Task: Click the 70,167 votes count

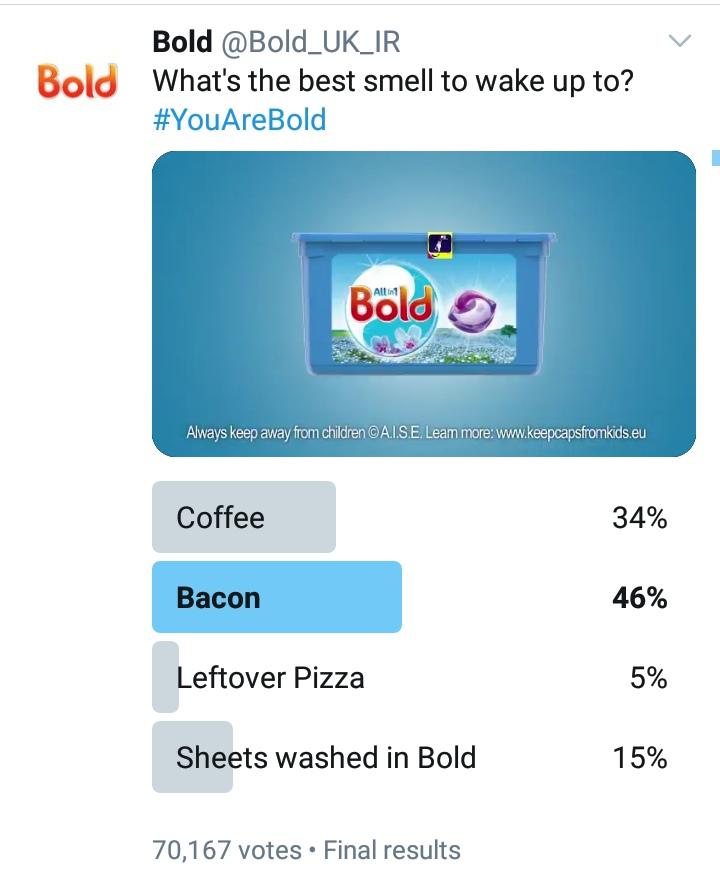Action: (226, 850)
